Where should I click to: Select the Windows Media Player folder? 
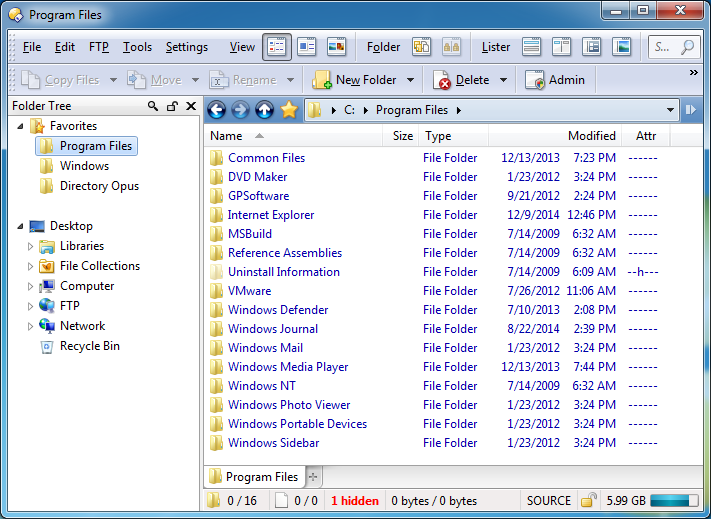click(288, 367)
